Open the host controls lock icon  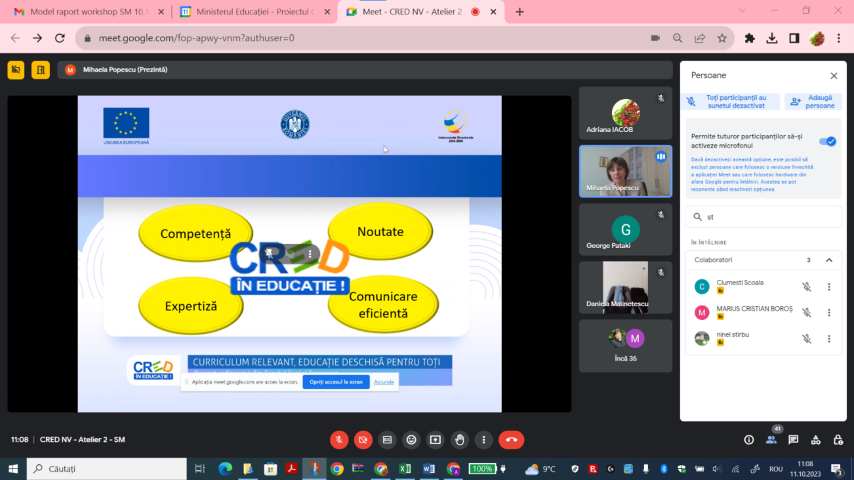click(837, 439)
